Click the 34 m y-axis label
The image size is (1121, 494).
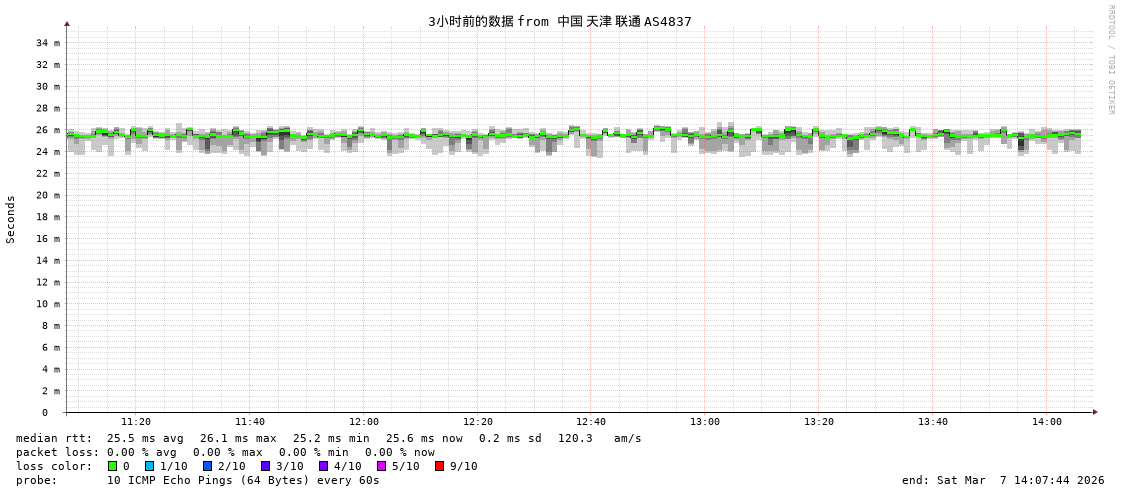click(49, 43)
